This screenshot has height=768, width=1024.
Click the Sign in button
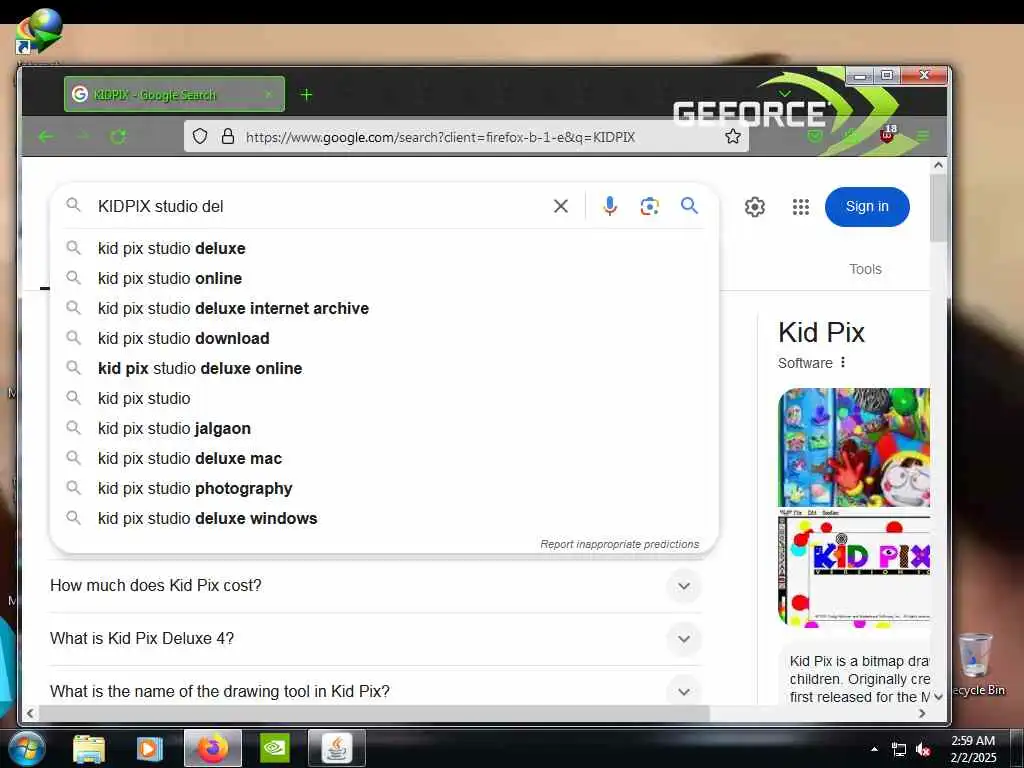867,206
